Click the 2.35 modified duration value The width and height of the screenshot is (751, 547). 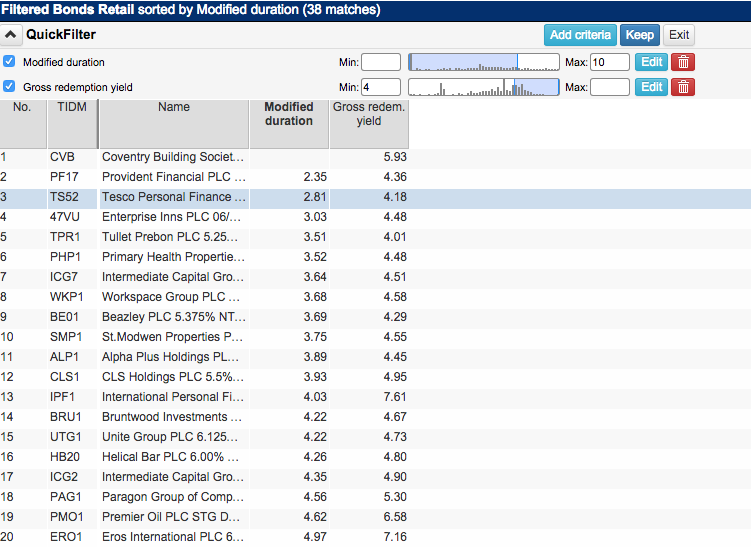click(x=315, y=177)
